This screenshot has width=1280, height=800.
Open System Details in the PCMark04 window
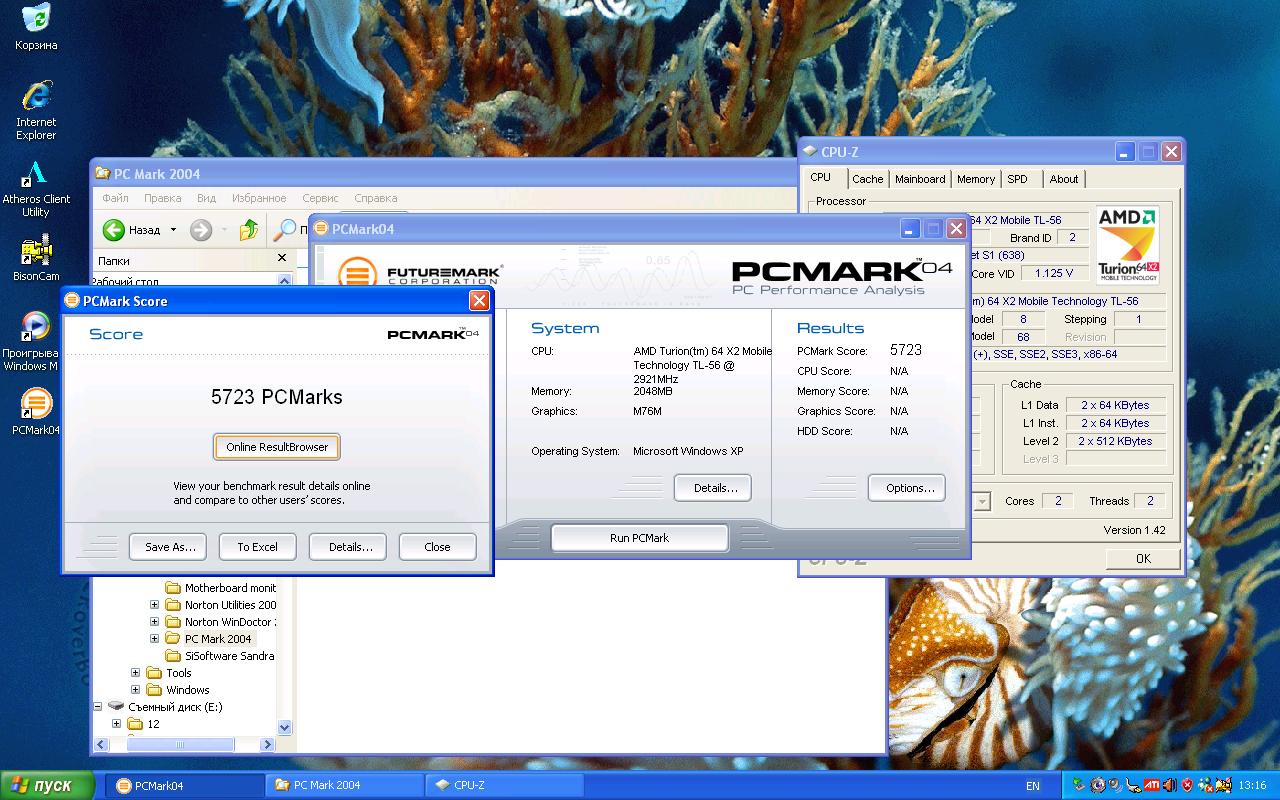click(713, 488)
